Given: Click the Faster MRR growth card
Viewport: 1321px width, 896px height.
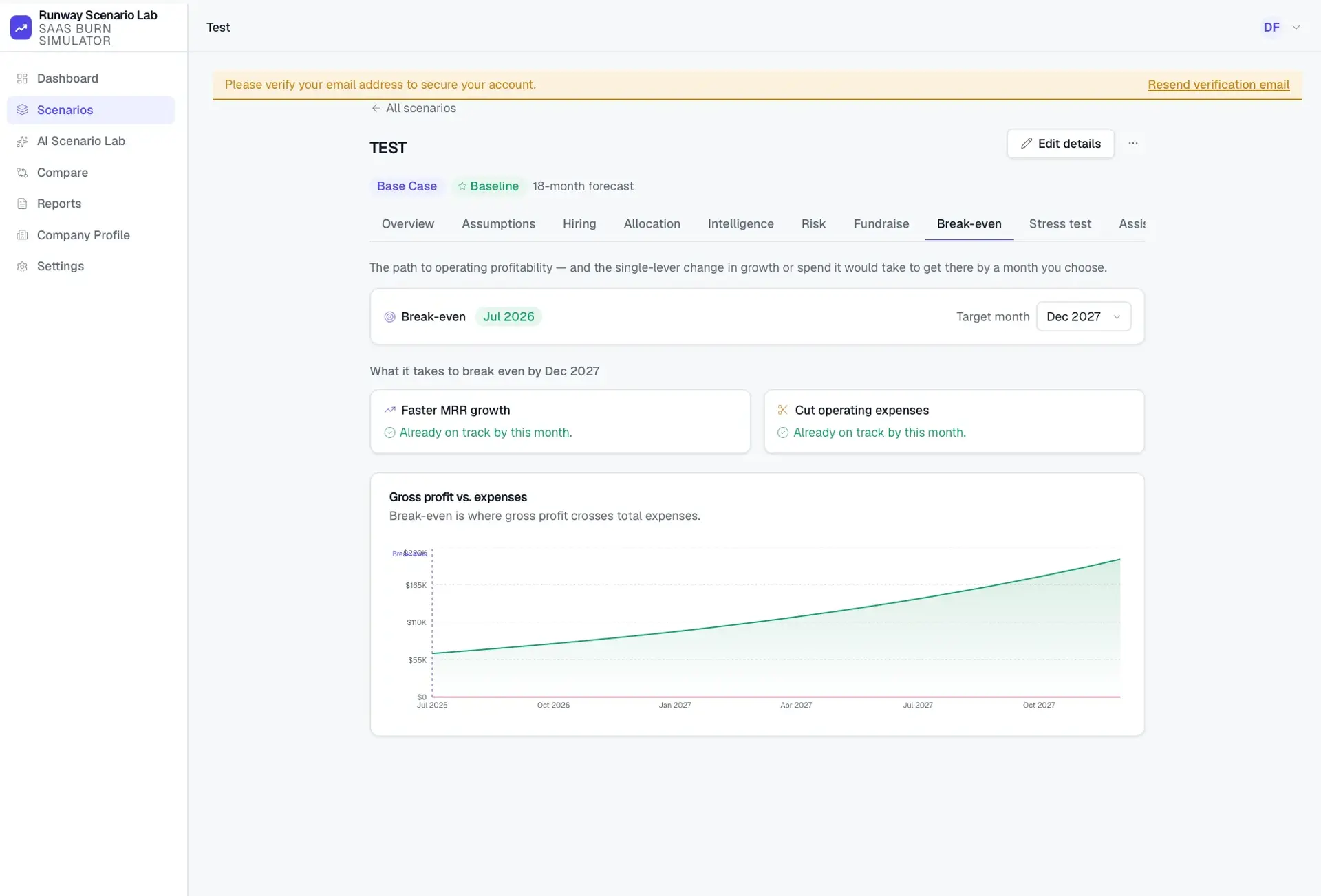Looking at the screenshot, I should tap(560, 422).
